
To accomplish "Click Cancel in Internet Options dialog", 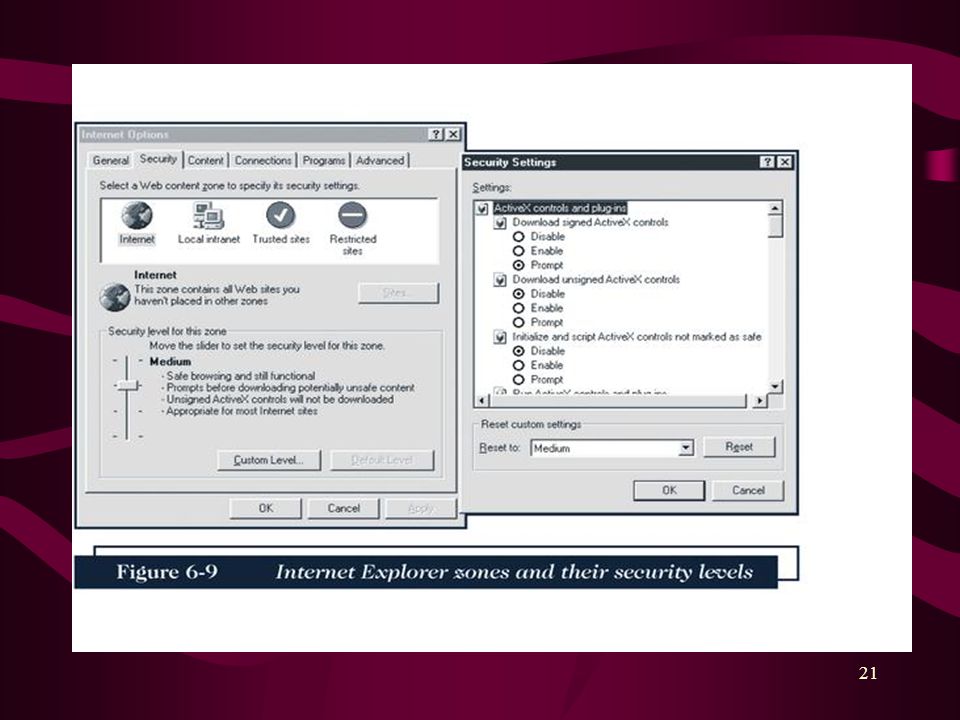I will click(343, 508).
